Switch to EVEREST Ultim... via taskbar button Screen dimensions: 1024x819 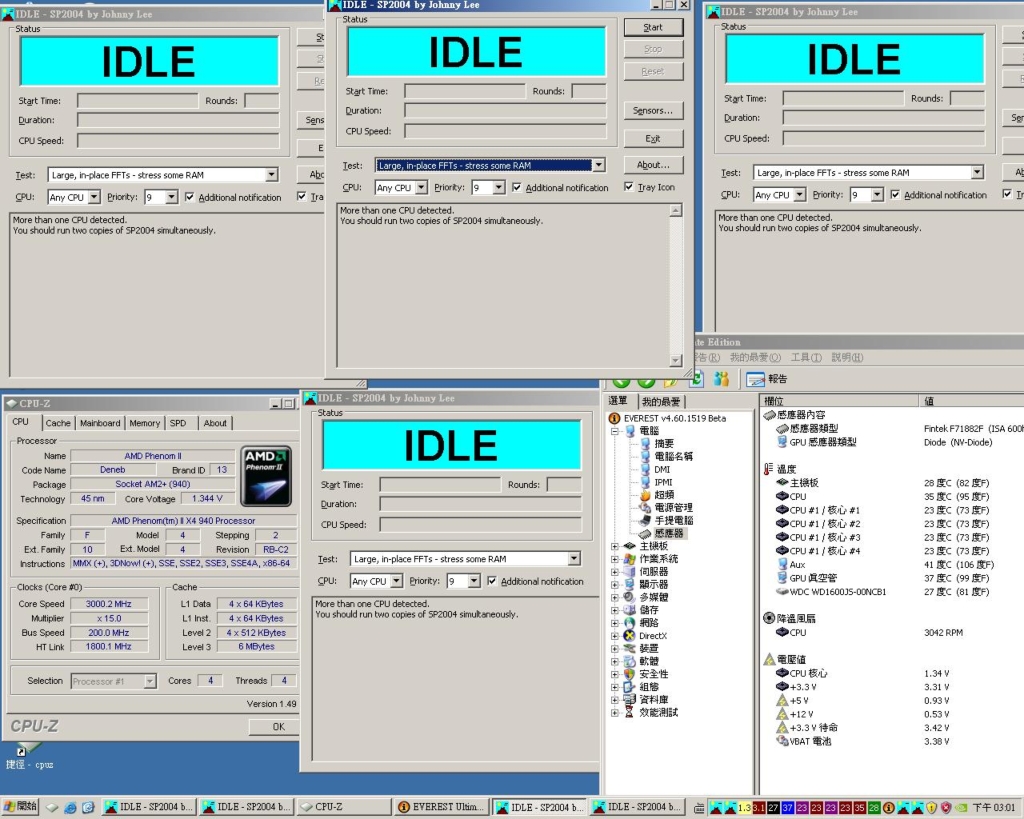(x=441, y=807)
